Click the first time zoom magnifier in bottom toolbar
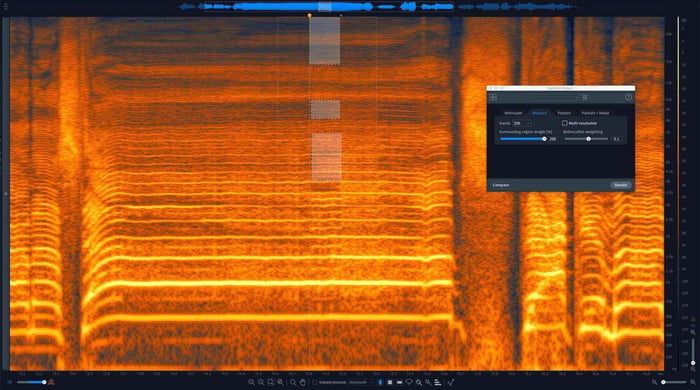The height and width of the screenshot is (390, 700). (251, 382)
